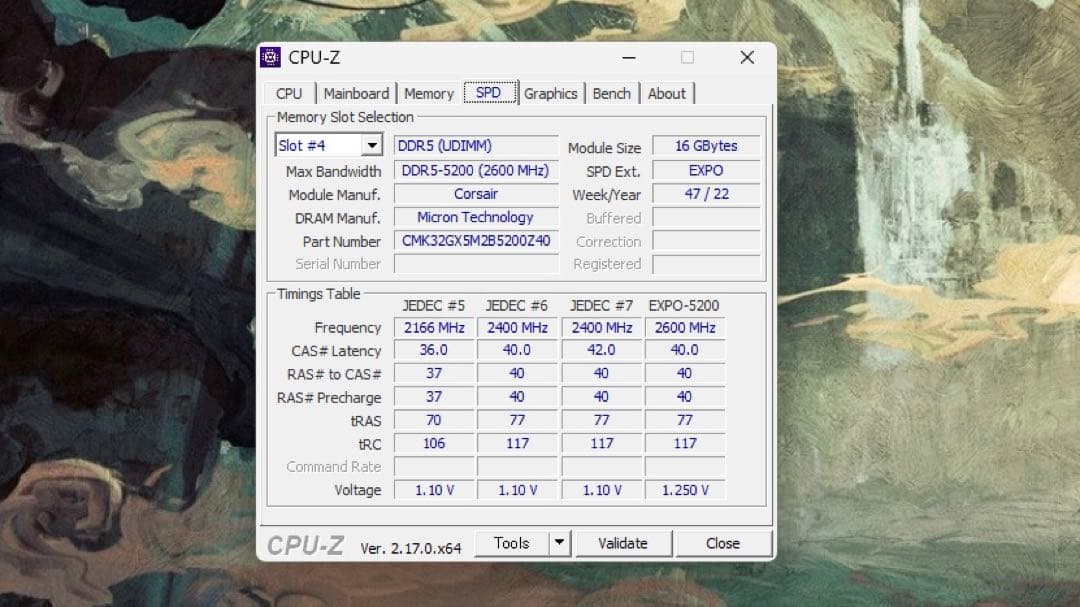The height and width of the screenshot is (607, 1080).
Task: Open the Graphics tab
Action: coord(550,94)
